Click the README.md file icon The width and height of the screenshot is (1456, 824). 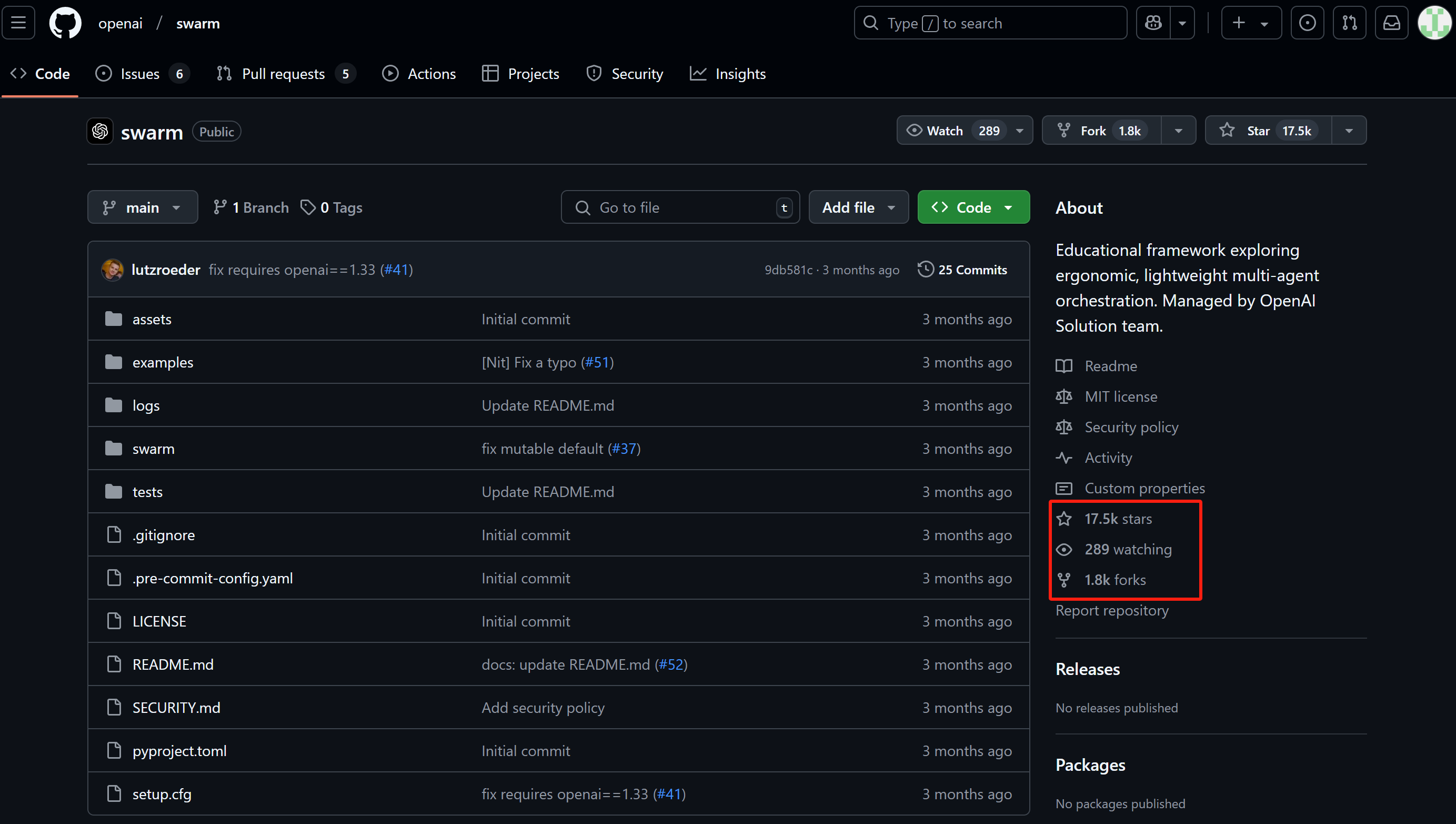114,664
